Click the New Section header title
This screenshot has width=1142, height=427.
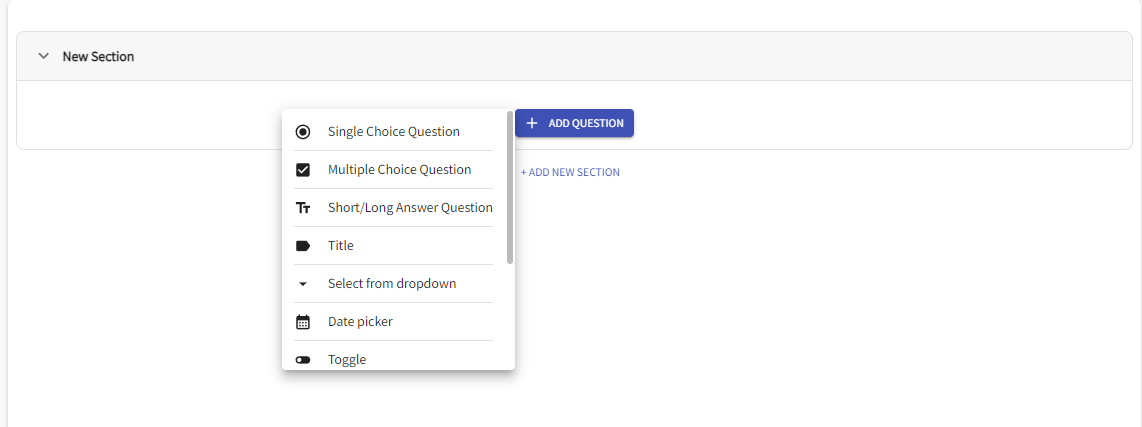[98, 56]
